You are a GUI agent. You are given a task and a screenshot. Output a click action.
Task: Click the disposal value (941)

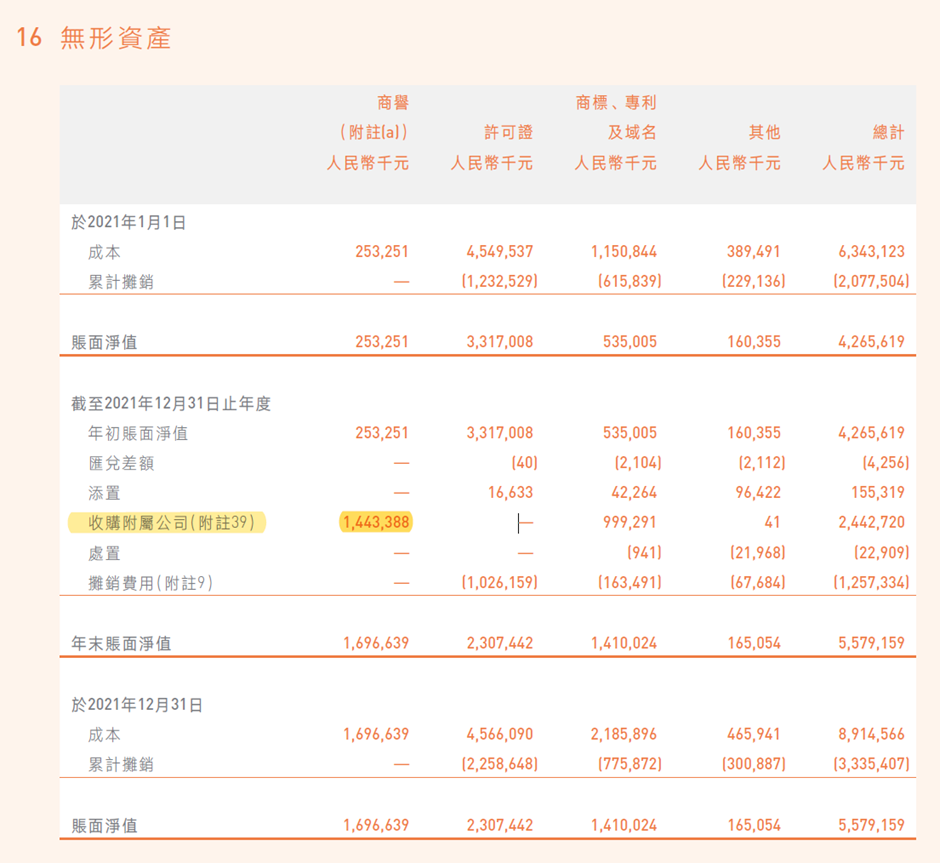pyautogui.click(x=644, y=552)
